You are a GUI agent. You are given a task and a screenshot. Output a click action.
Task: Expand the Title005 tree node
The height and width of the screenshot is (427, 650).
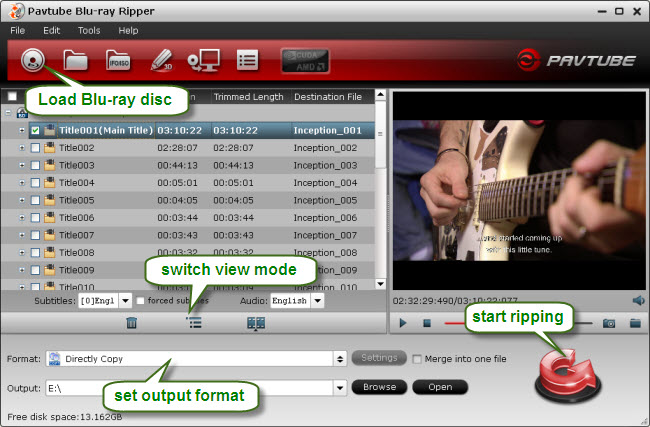22,200
